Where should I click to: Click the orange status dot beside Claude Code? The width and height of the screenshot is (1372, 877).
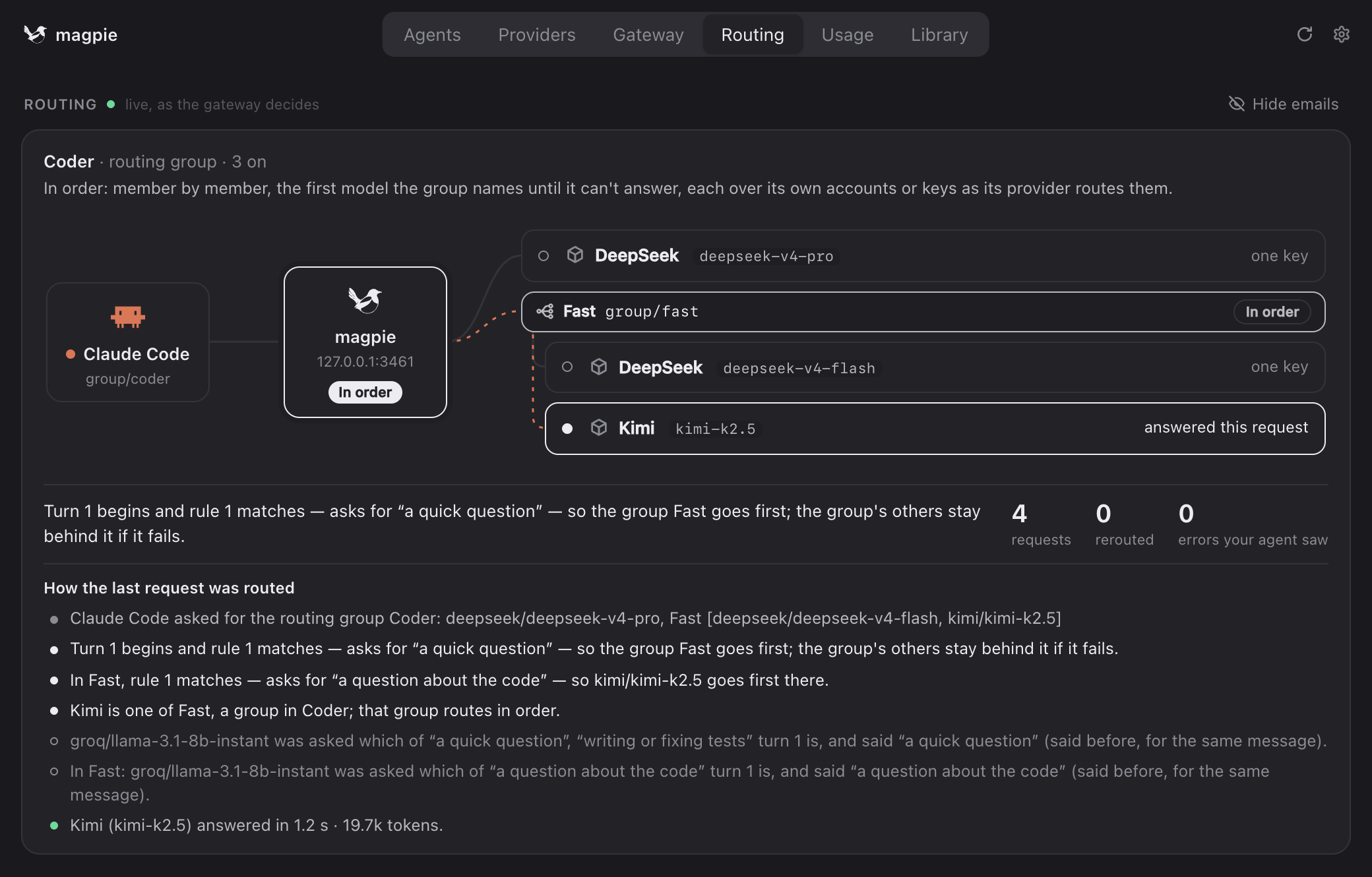pos(71,354)
